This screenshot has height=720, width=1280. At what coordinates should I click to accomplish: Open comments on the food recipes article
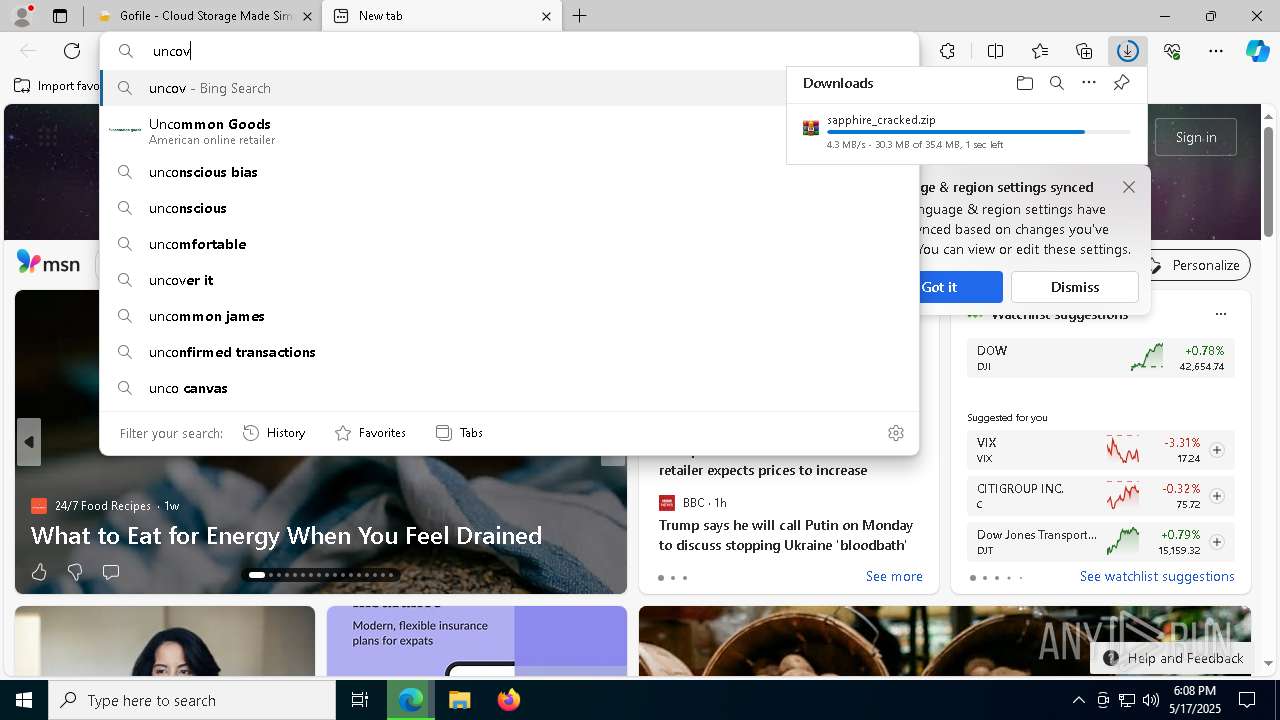click(x=111, y=572)
